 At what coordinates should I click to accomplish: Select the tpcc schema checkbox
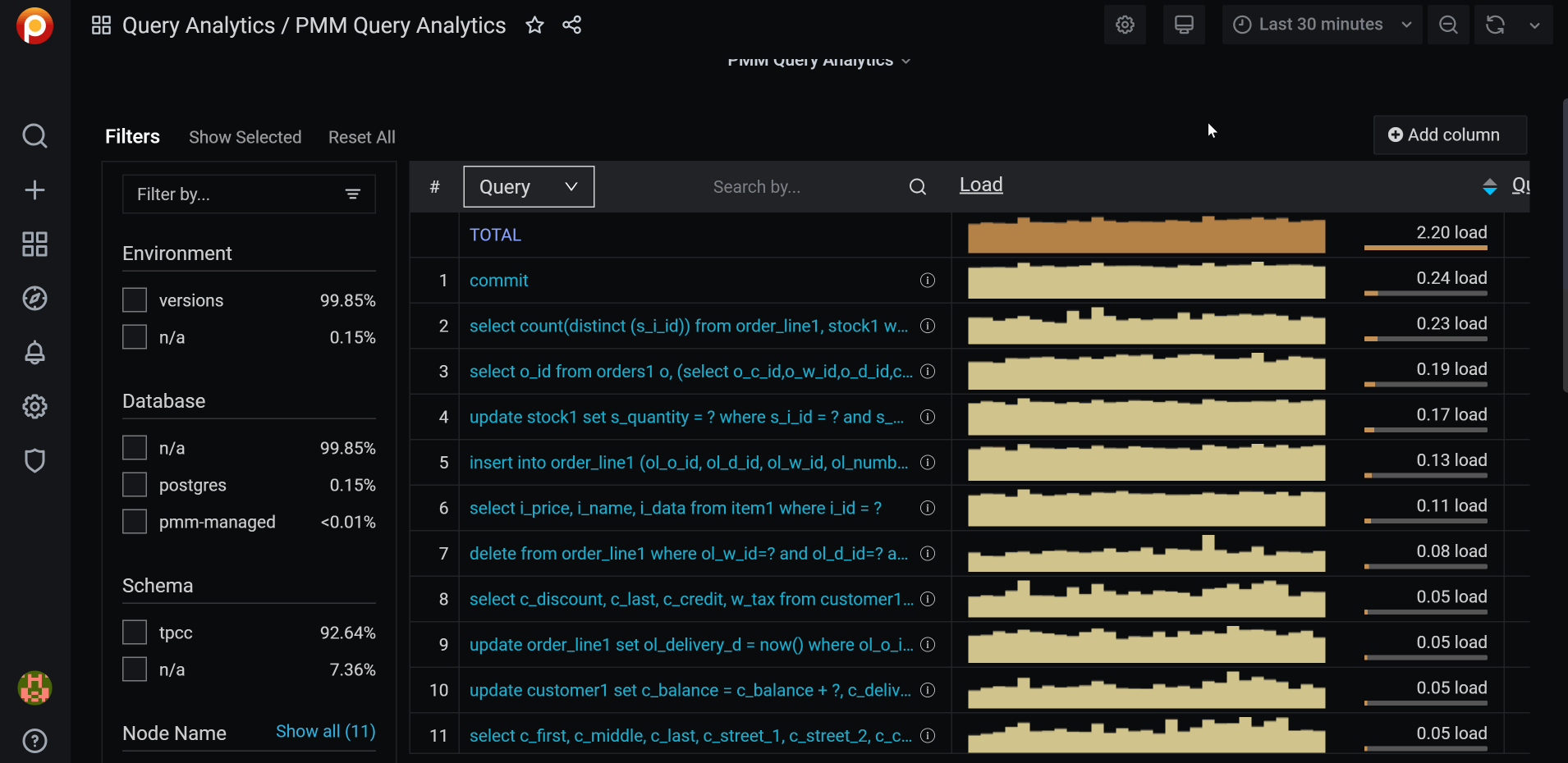tap(134, 632)
